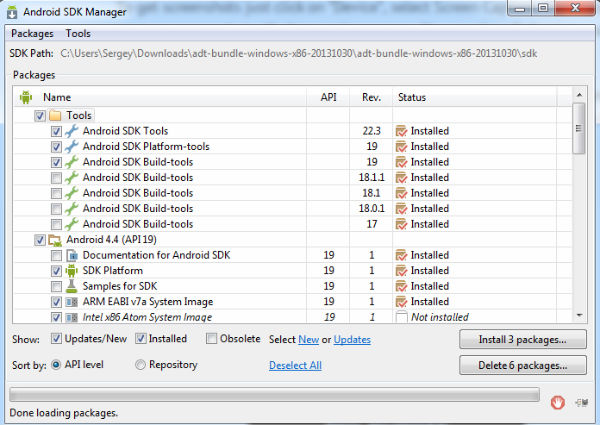Click the Samples for SDK flask icon
This screenshot has height=425, width=600.
point(71,286)
